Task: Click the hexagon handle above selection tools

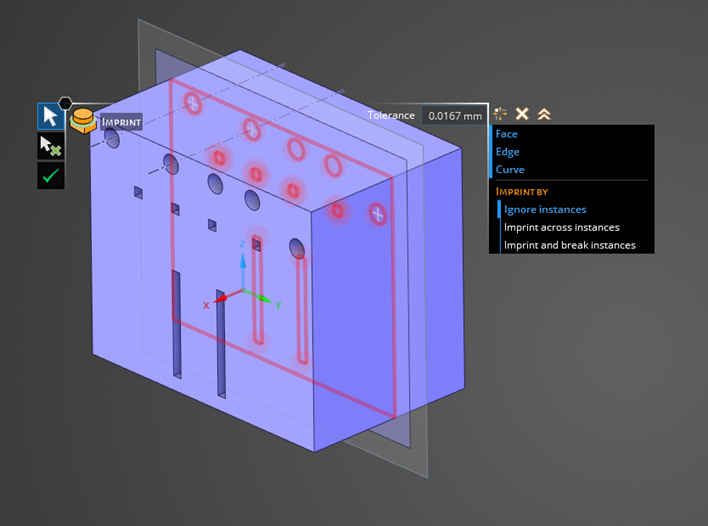Action: pyautogui.click(x=64, y=102)
